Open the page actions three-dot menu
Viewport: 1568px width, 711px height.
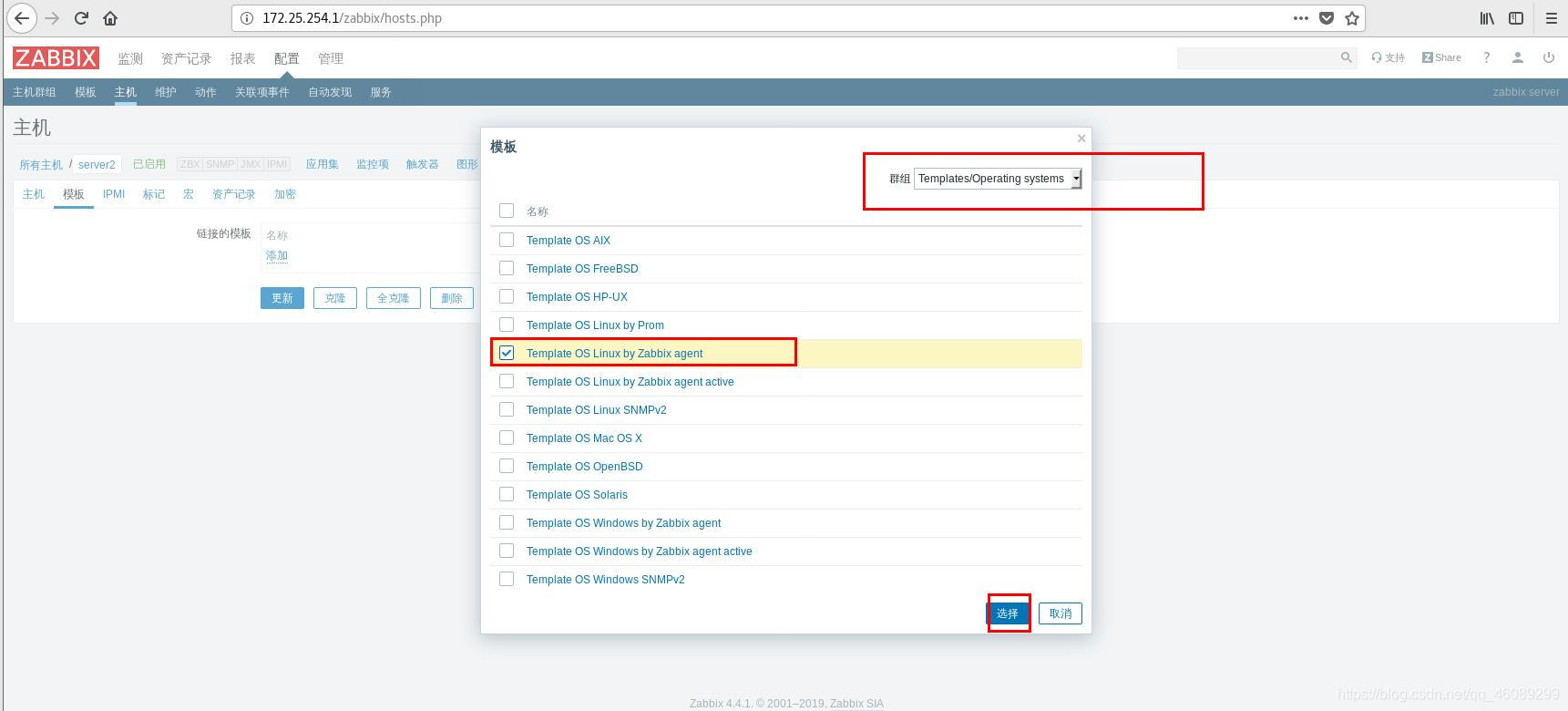click(1300, 18)
